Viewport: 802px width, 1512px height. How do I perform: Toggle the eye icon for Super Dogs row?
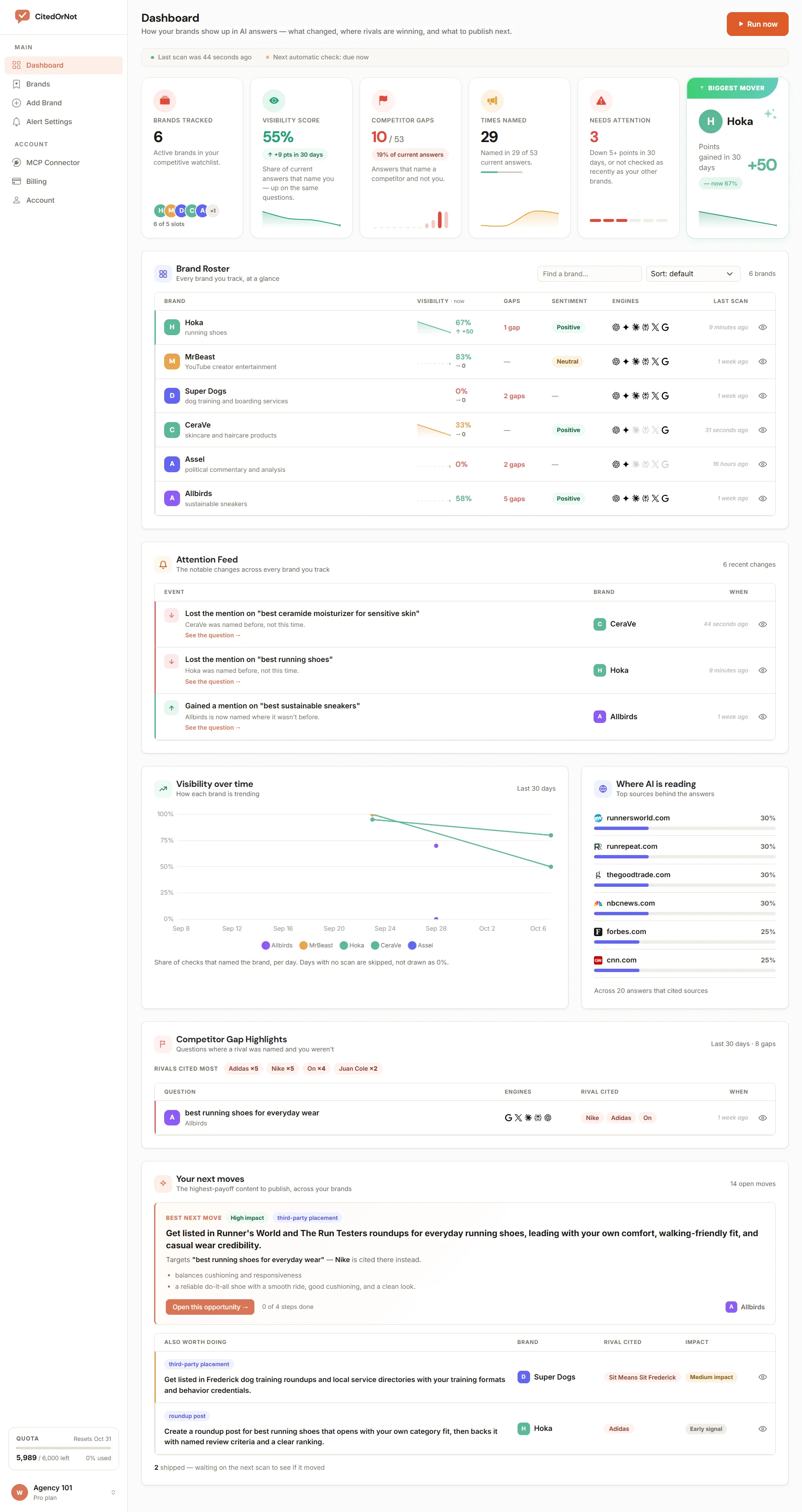[x=762, y=396]
